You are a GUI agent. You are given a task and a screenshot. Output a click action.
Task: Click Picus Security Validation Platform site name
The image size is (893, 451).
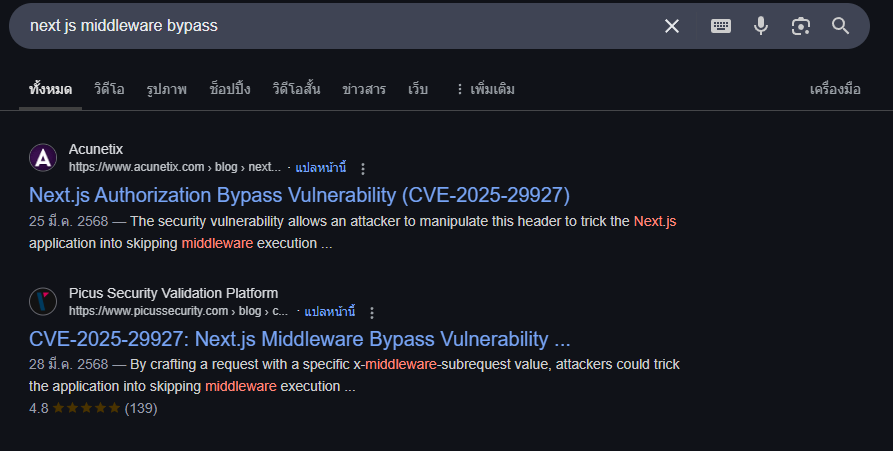pyautogui.click(x=174, y=293)
